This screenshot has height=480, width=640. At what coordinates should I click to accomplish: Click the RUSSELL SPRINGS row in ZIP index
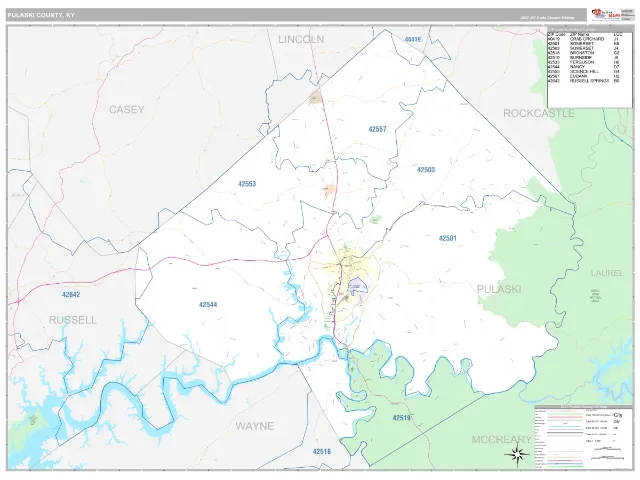click(585, 81)
